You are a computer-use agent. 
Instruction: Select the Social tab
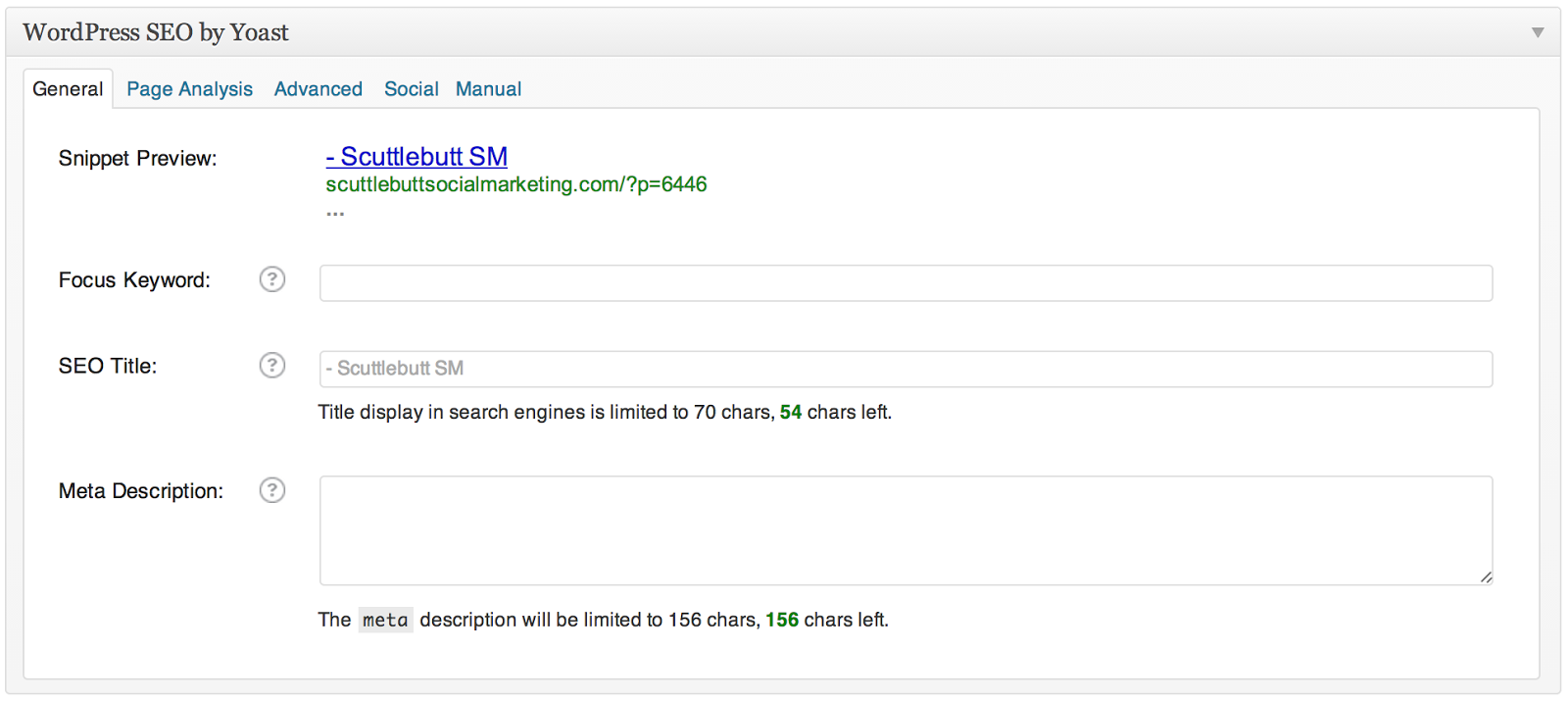(411, 89)
